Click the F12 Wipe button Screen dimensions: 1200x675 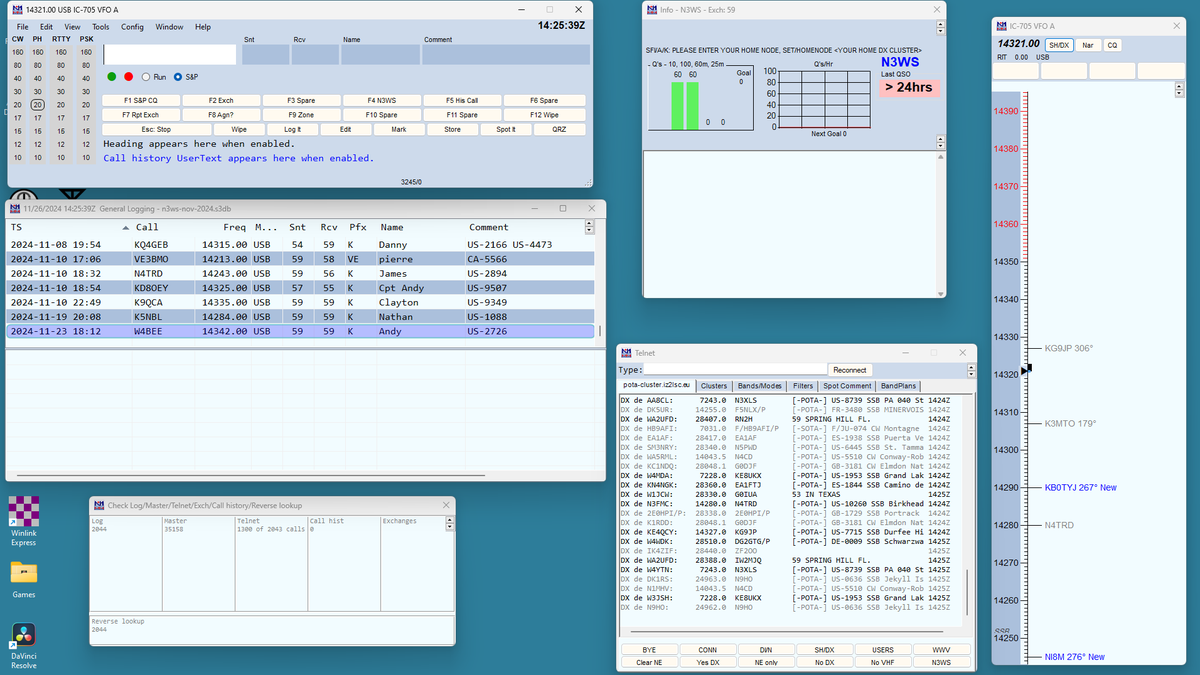click(x=544, y=115)
